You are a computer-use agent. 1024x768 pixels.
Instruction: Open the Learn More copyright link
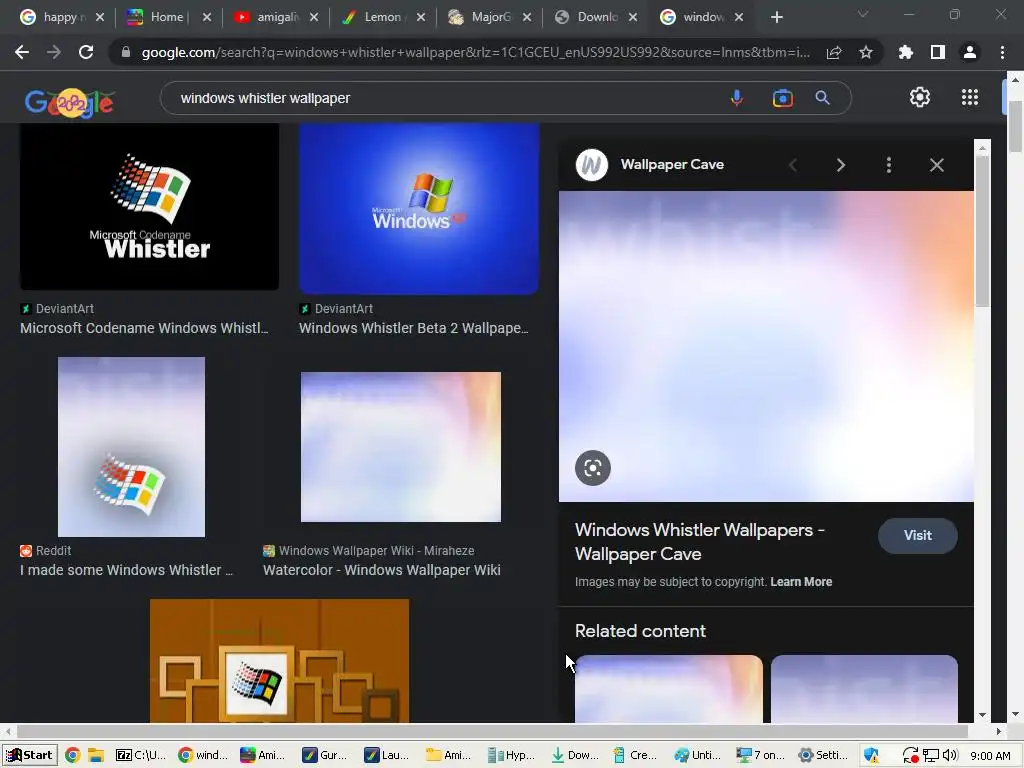tap(801, 582)
